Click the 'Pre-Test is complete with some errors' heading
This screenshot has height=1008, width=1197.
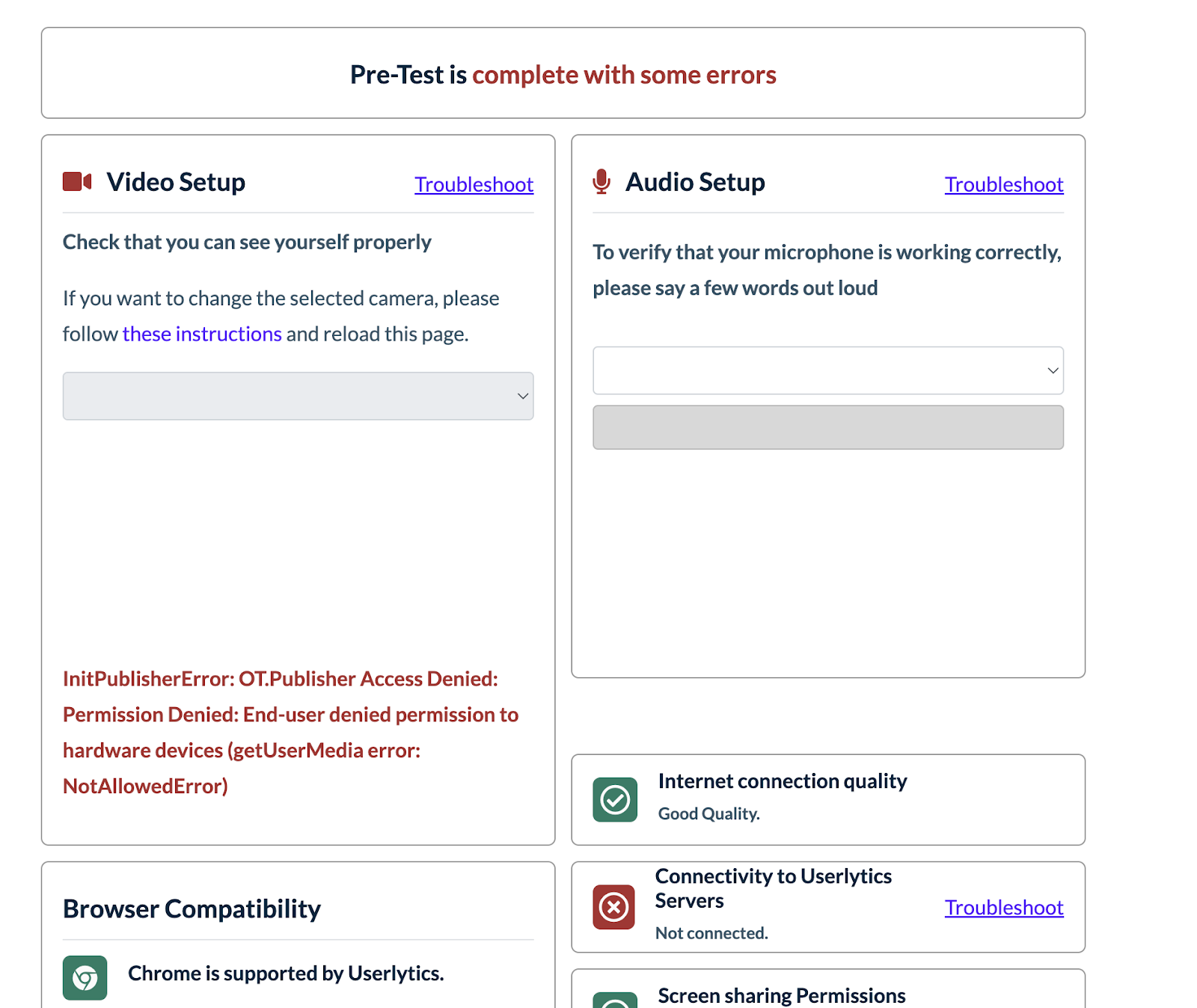point(563,74)
